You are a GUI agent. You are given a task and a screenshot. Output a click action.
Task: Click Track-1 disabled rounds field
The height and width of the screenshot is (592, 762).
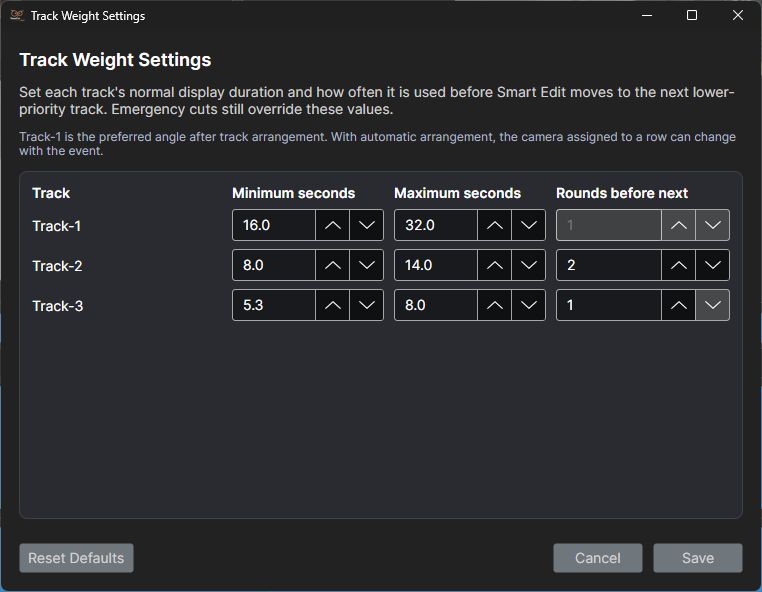pos(609,225)
